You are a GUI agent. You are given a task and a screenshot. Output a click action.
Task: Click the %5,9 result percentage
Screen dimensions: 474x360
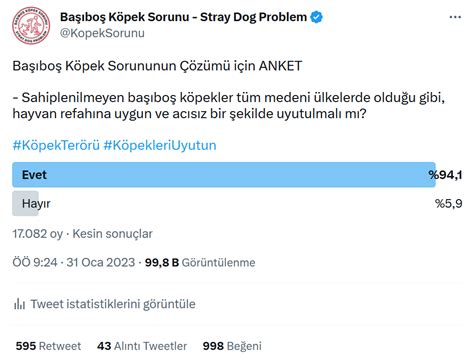coord(449,204)
